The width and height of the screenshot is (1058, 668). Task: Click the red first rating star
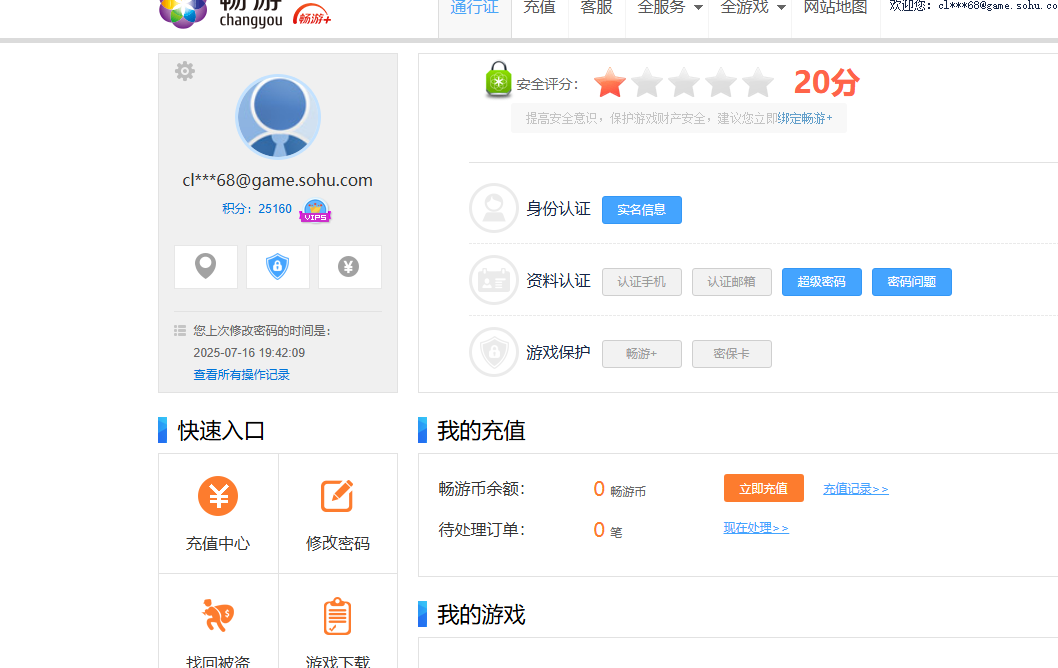click(610, 82)
